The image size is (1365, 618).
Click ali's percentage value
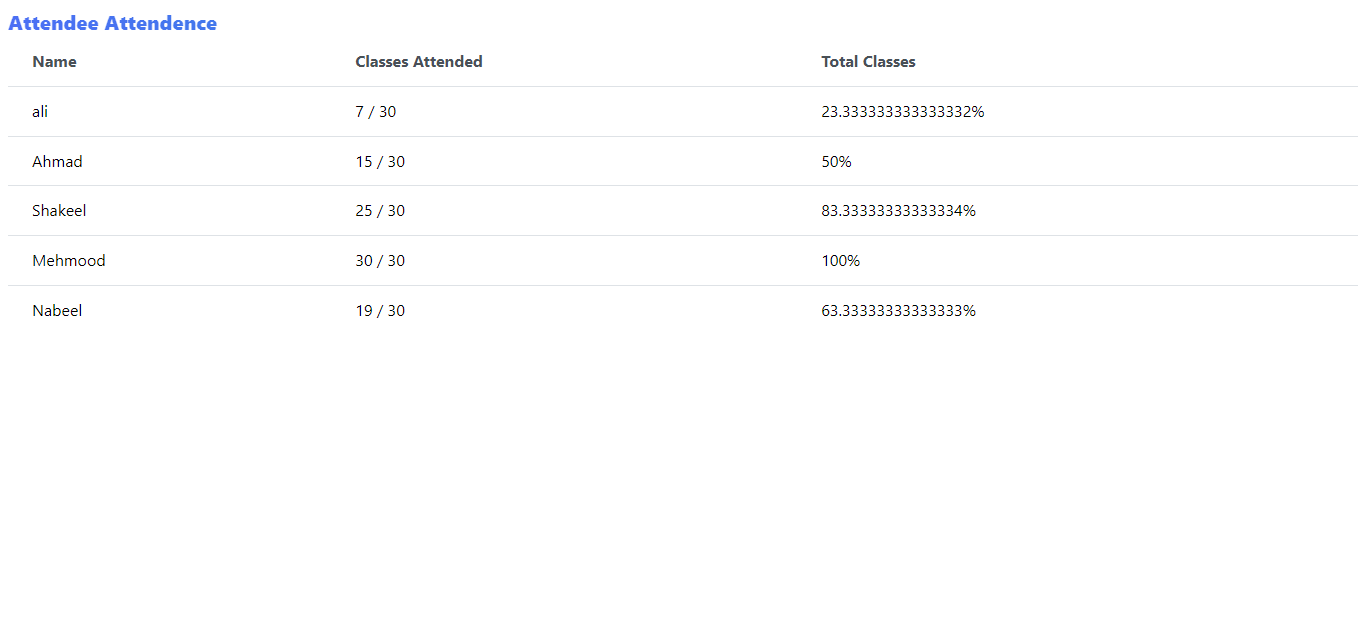tap(903, 111)
